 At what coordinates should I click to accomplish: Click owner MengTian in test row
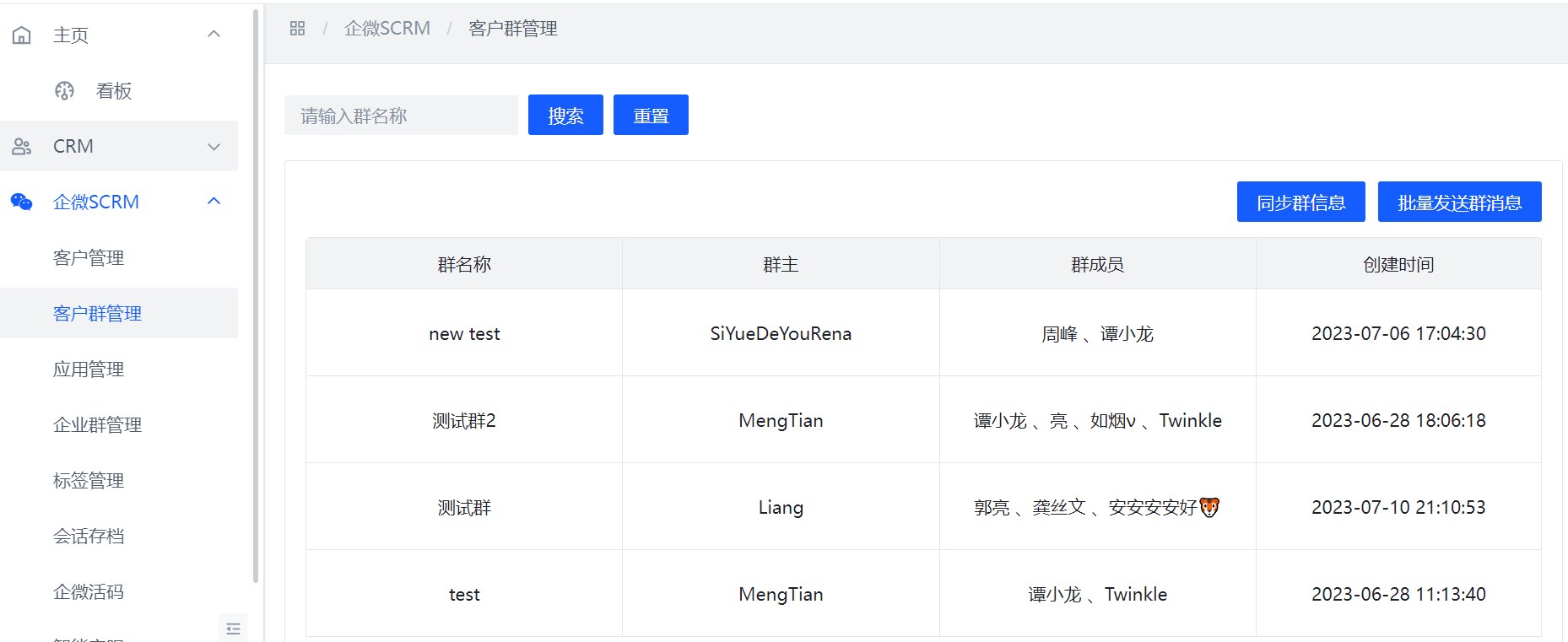pyautogui.click(x=781, y=594)
